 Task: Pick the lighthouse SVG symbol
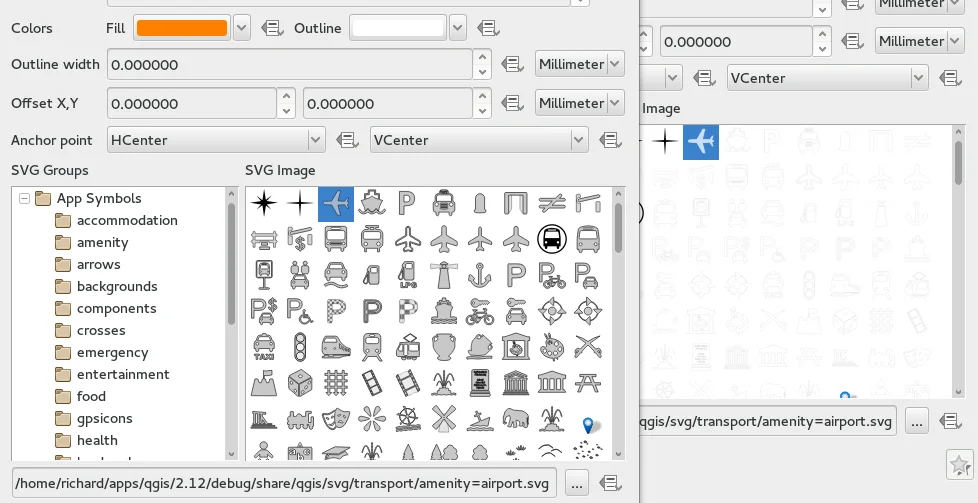click(x=444, y=273)
